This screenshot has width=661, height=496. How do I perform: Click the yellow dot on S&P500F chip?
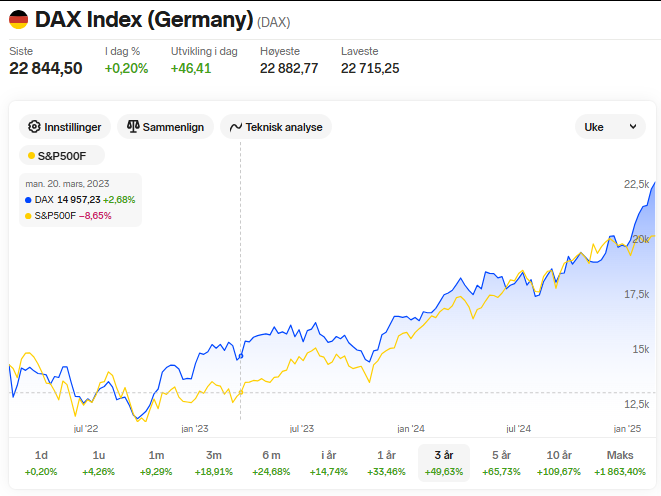(31, 156)
